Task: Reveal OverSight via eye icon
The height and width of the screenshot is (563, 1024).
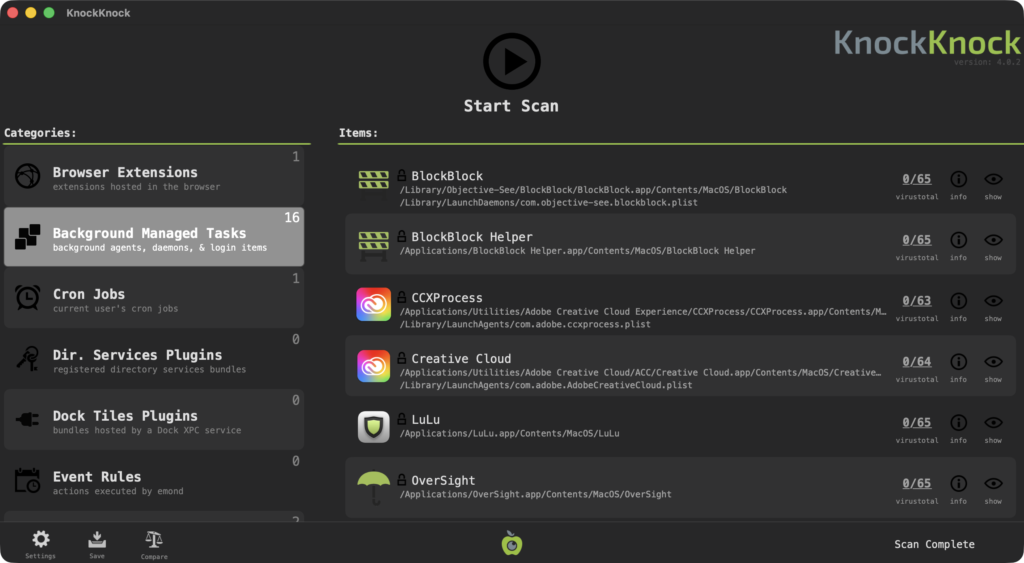Action: point(993,483)
